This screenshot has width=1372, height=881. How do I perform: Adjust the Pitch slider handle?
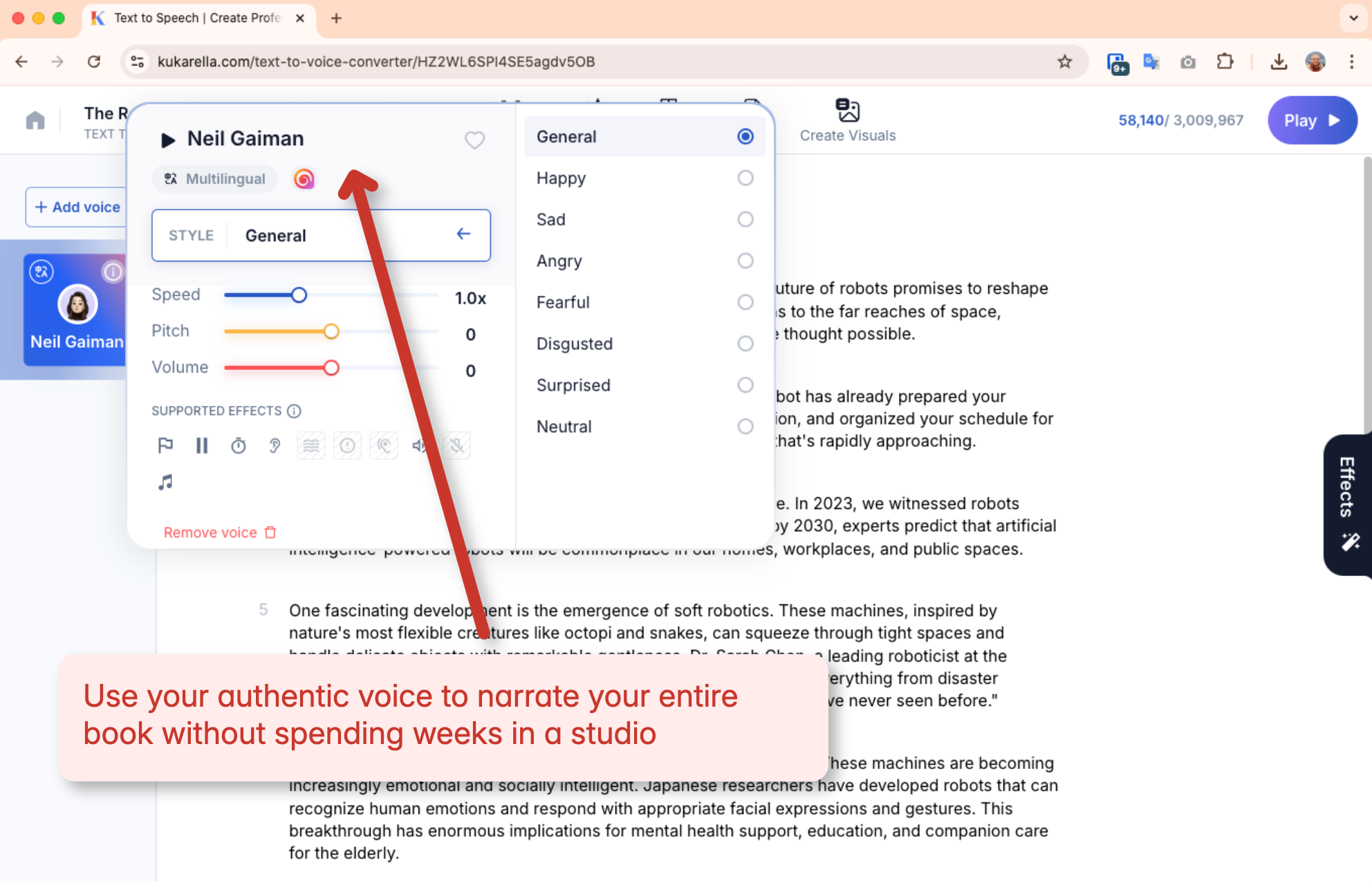point(331,332)
